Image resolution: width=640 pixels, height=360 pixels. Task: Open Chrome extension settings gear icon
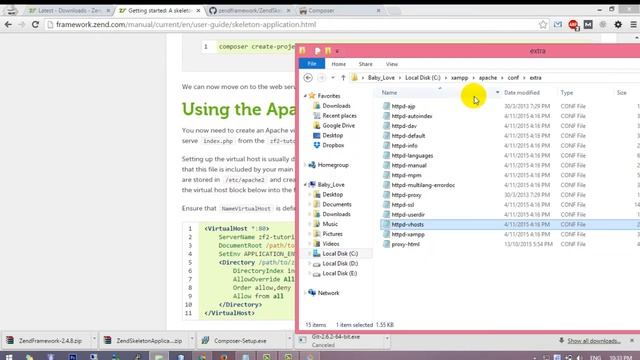[618, 24]
